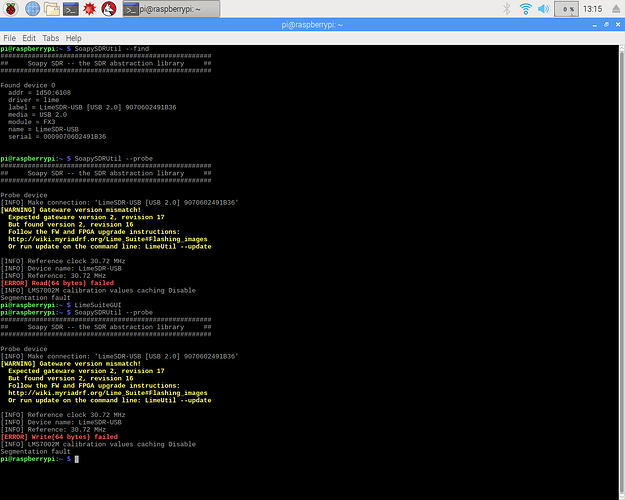Screen dimensions: 625x500
Task: Open the Help menu
Action: tap(73, 38)
